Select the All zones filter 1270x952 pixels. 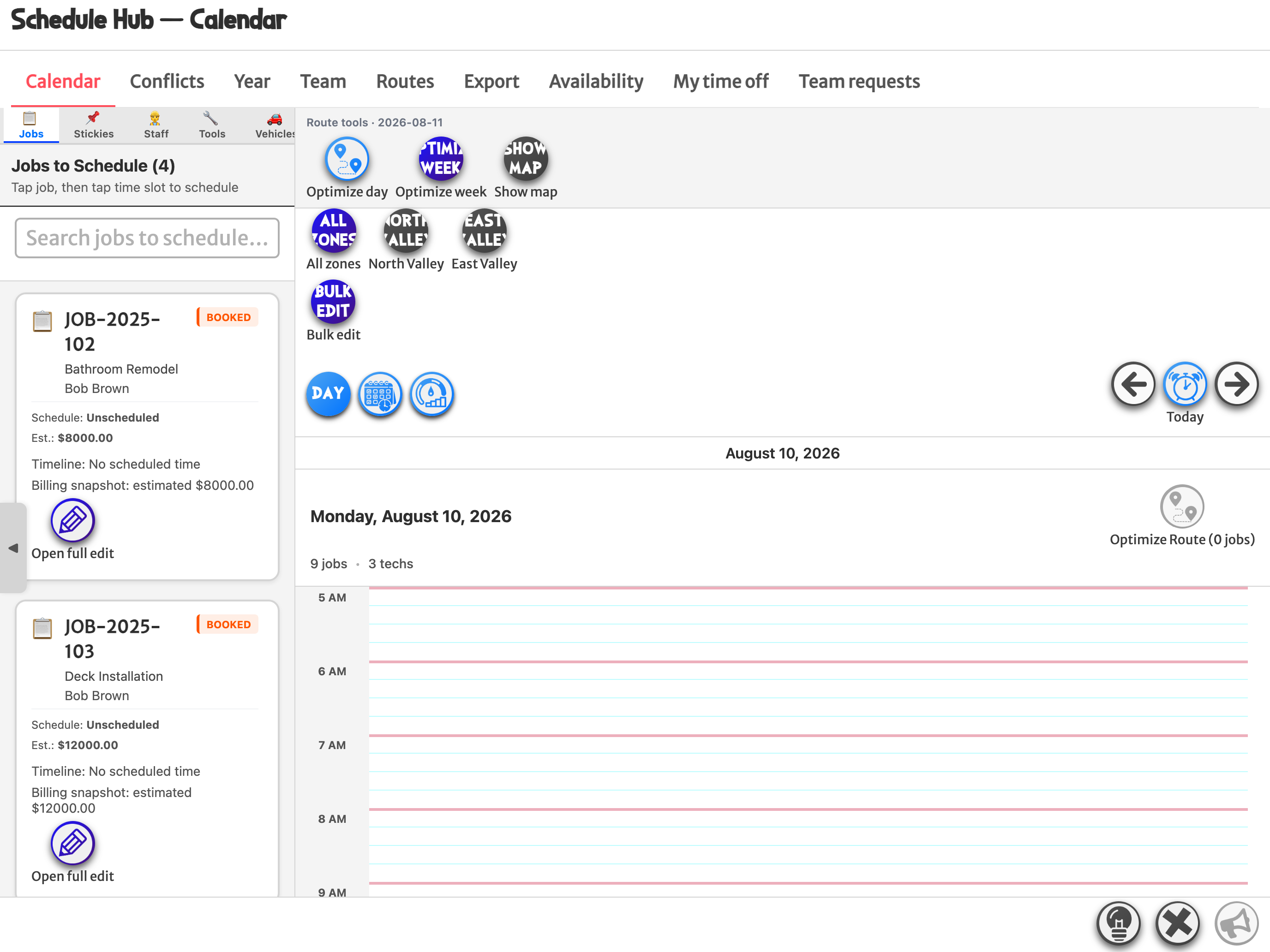pos(333,231)
